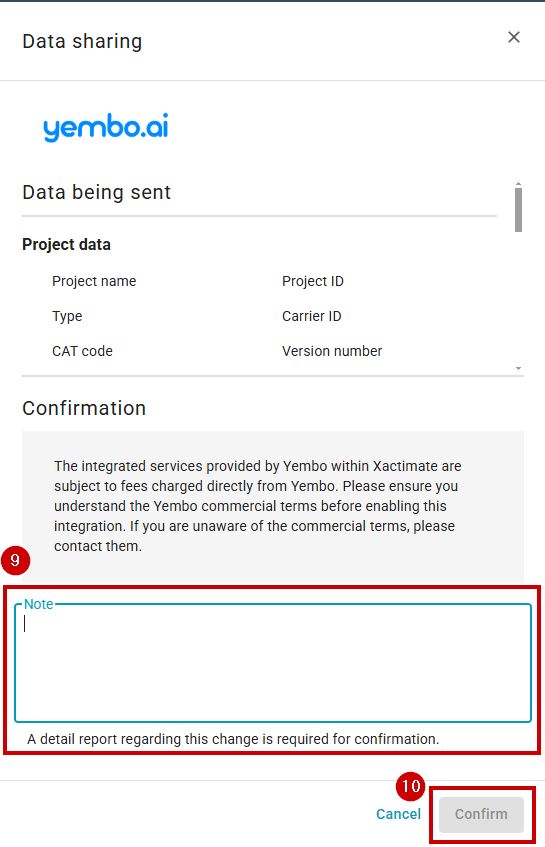Click the scrollbar down arrow
Screen dimensions: 545x847
519,368
